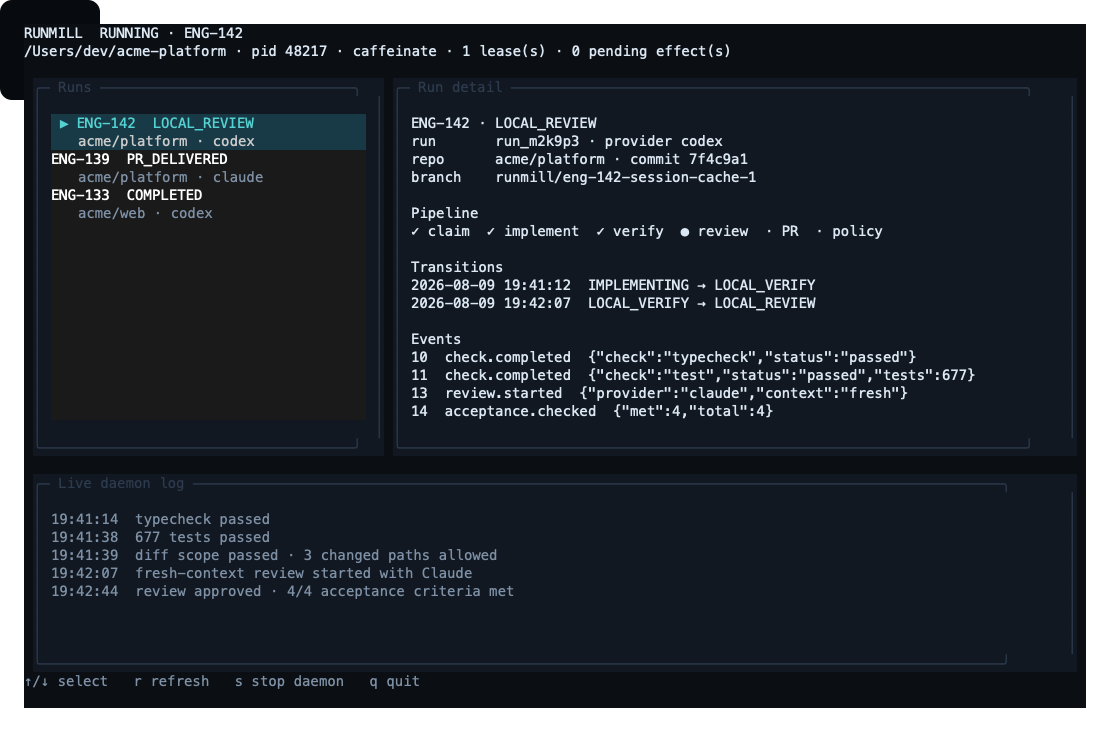This screenshot has width=1110, height=732.
Task: Click the checkmark before implement
Action: [491, 231]
